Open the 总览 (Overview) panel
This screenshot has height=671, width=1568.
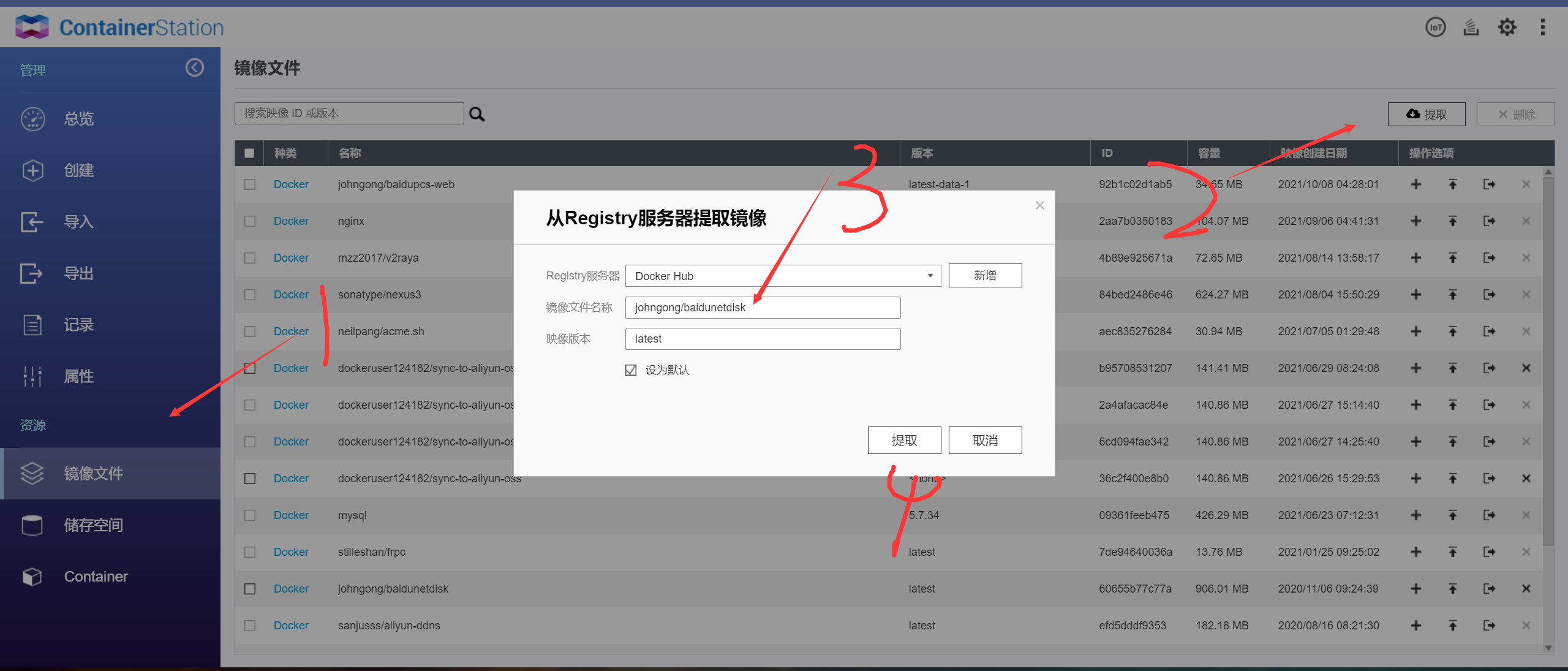78,119
